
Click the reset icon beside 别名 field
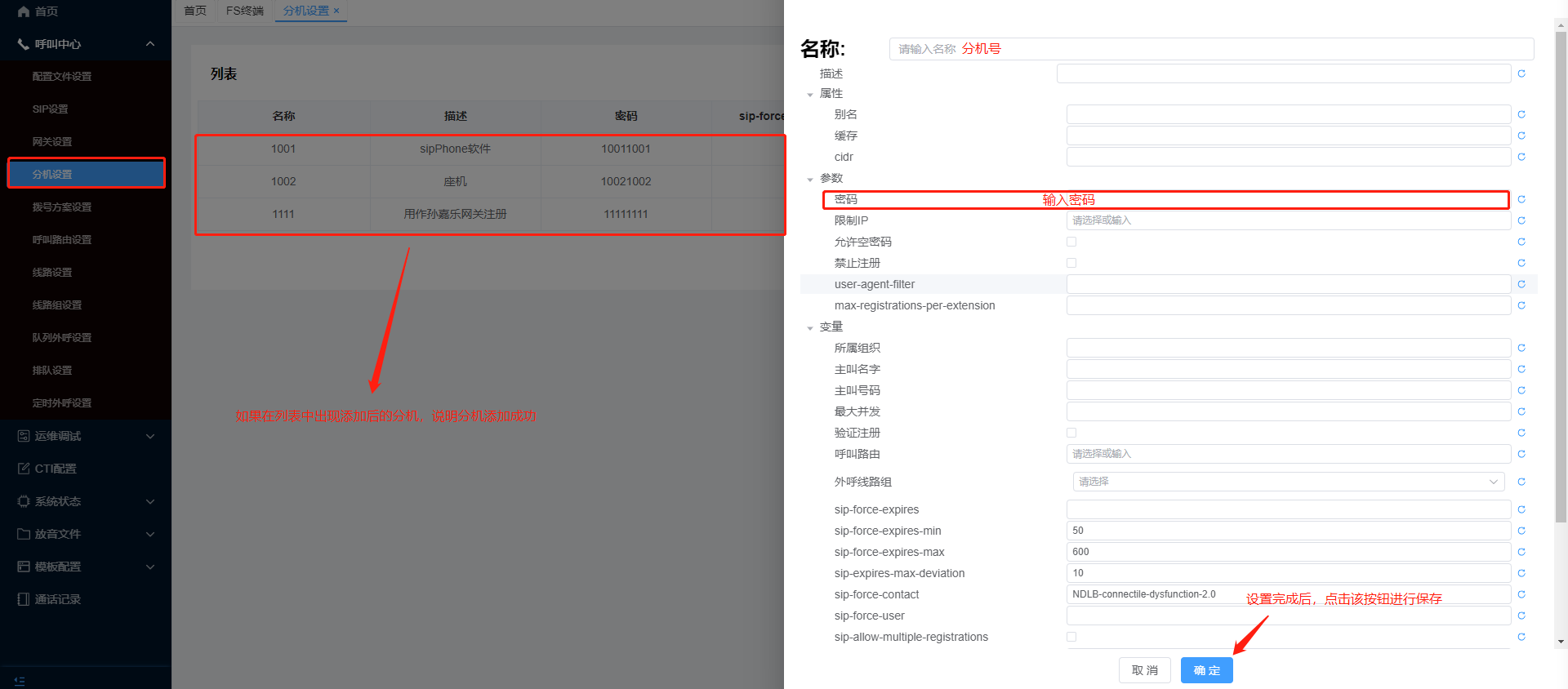[1521, 114]
